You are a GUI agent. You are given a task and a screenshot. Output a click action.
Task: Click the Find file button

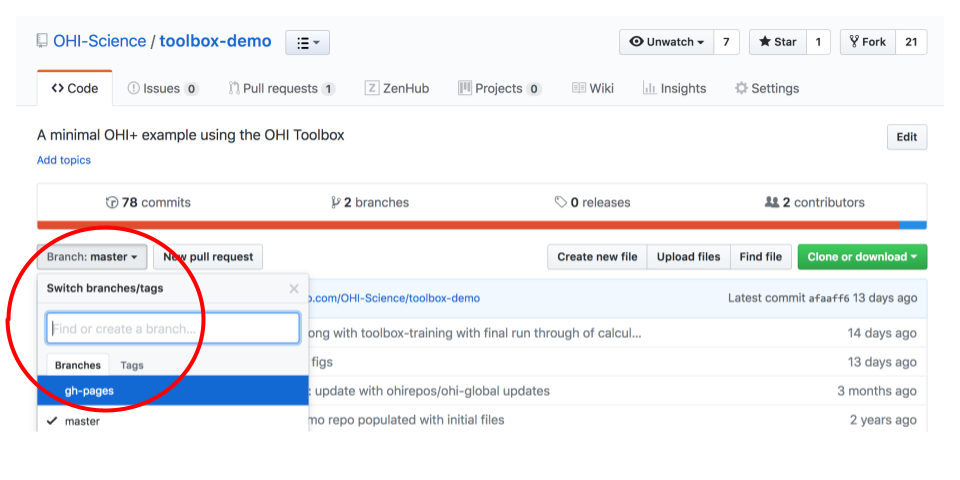(761, 257)
